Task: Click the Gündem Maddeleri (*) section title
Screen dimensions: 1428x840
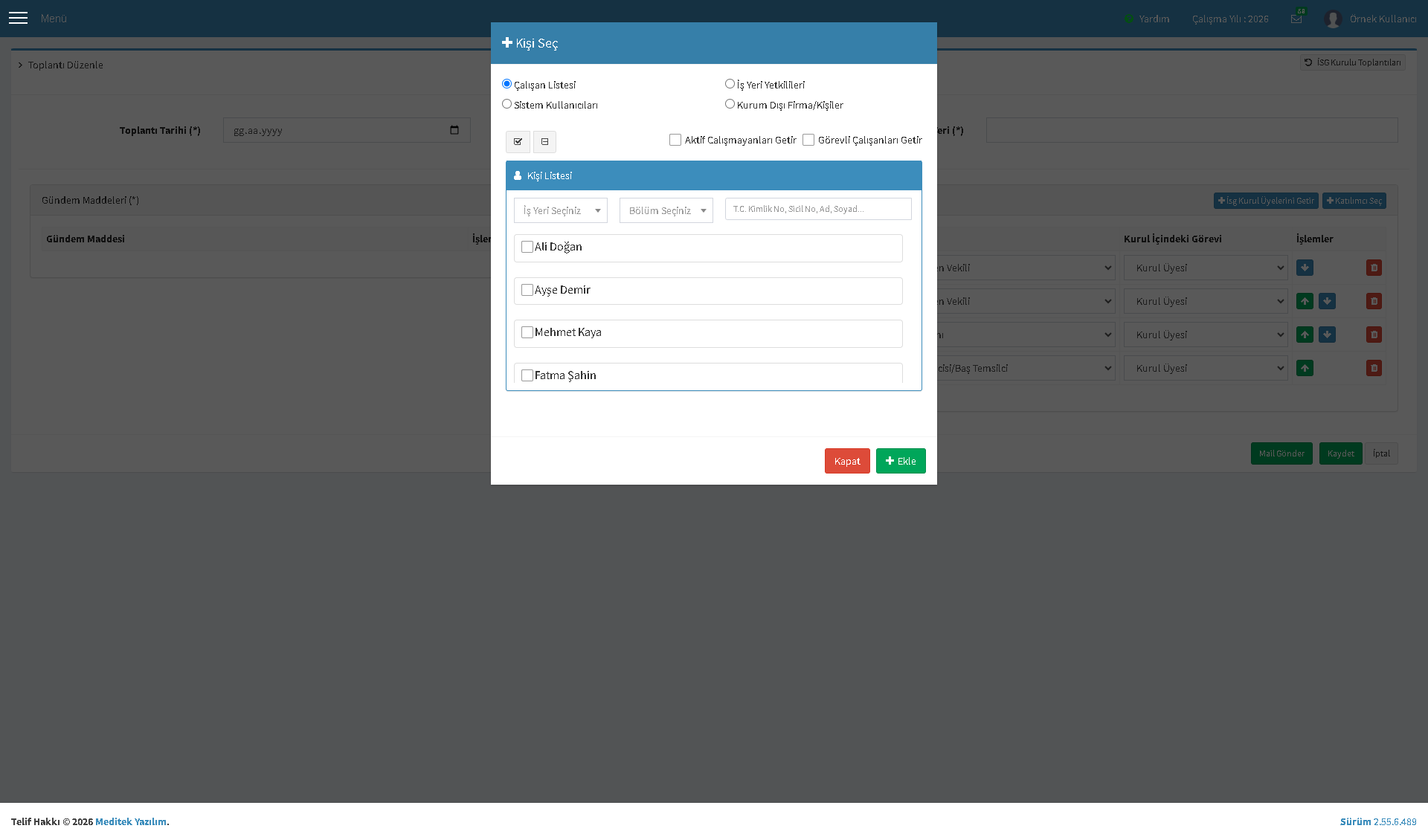Action: [90, 200]
